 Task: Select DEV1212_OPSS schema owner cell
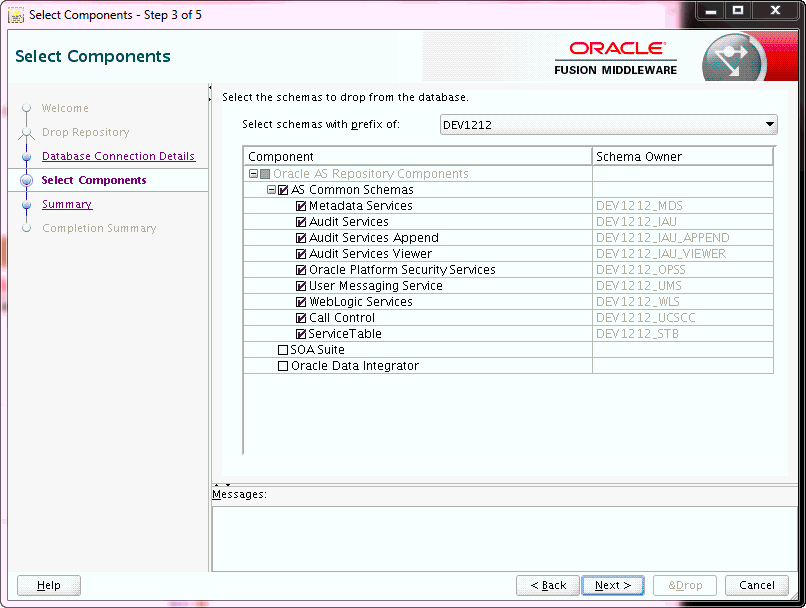(683, 270)
